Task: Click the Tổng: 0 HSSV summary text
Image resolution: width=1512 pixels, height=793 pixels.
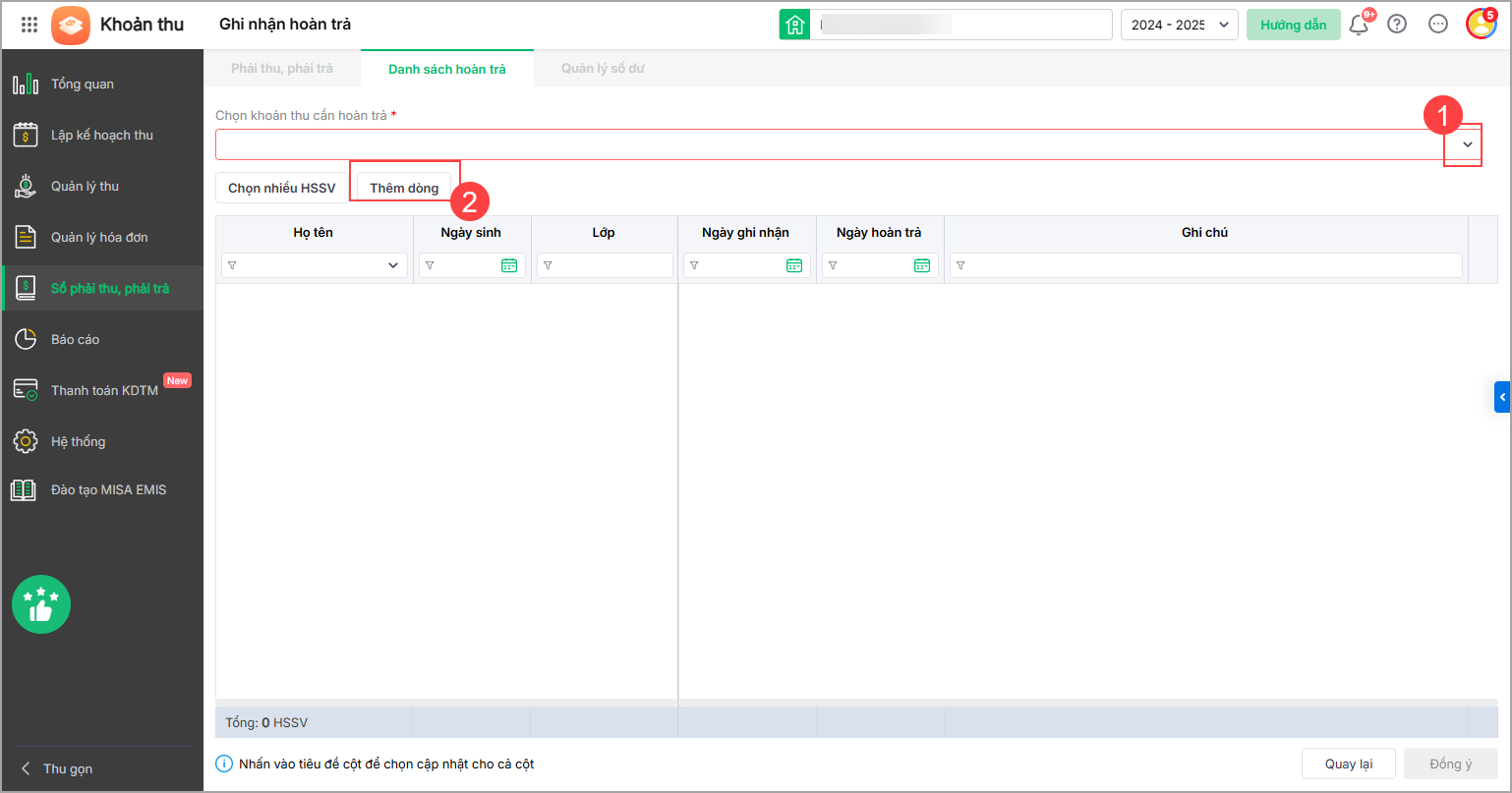Action: pyautogui.click(x=266, y=722)
